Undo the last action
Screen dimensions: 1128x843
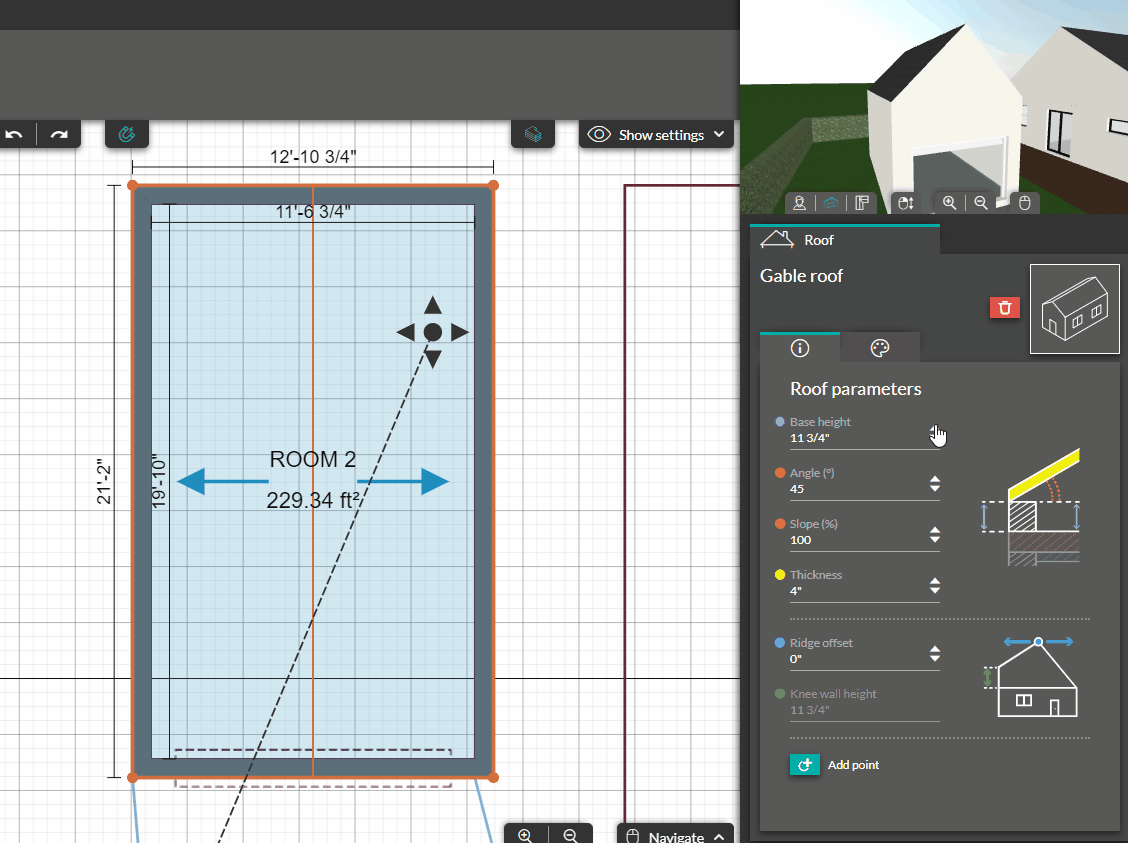(x=17, y=134)
